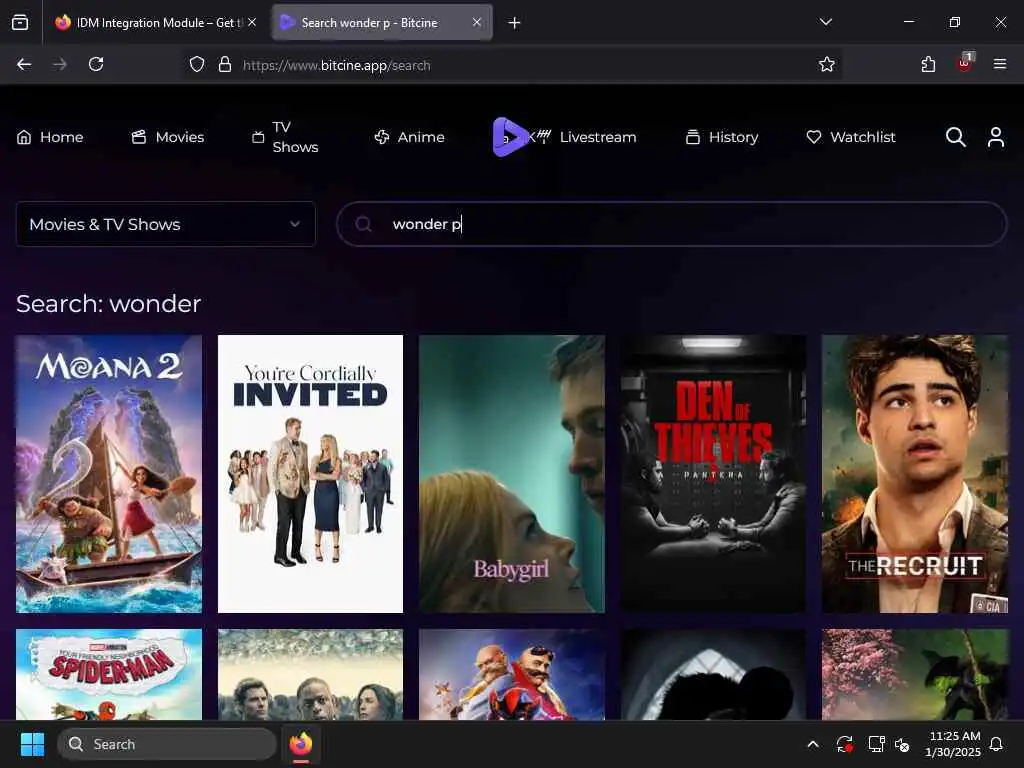Open the pink blossom tree poster
Viewport: 1024px width, 768px height.
tap(915, 675)
